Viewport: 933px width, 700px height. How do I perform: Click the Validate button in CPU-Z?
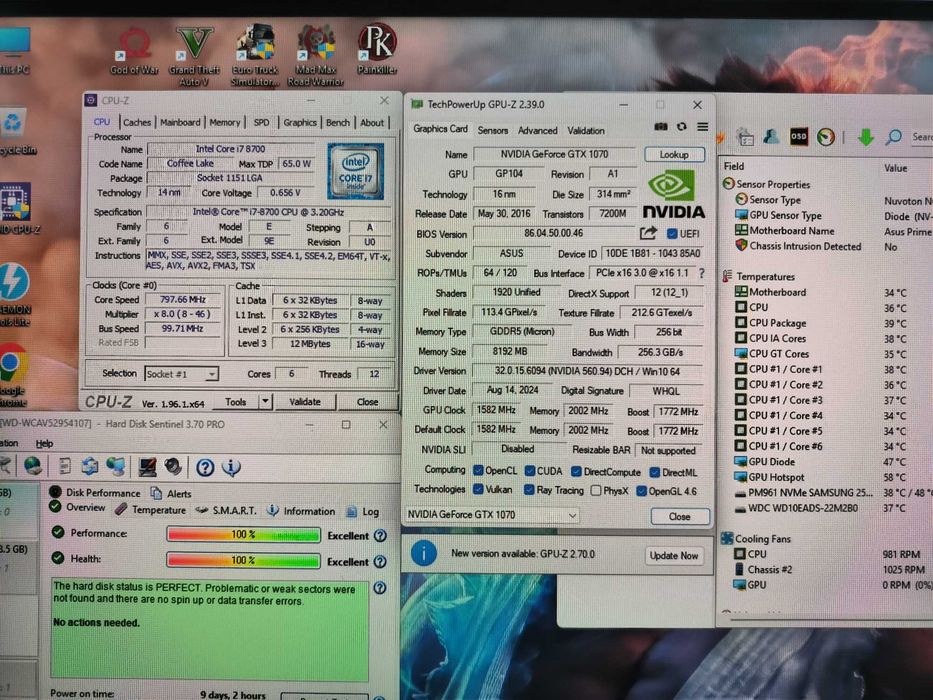click(305, 401)
